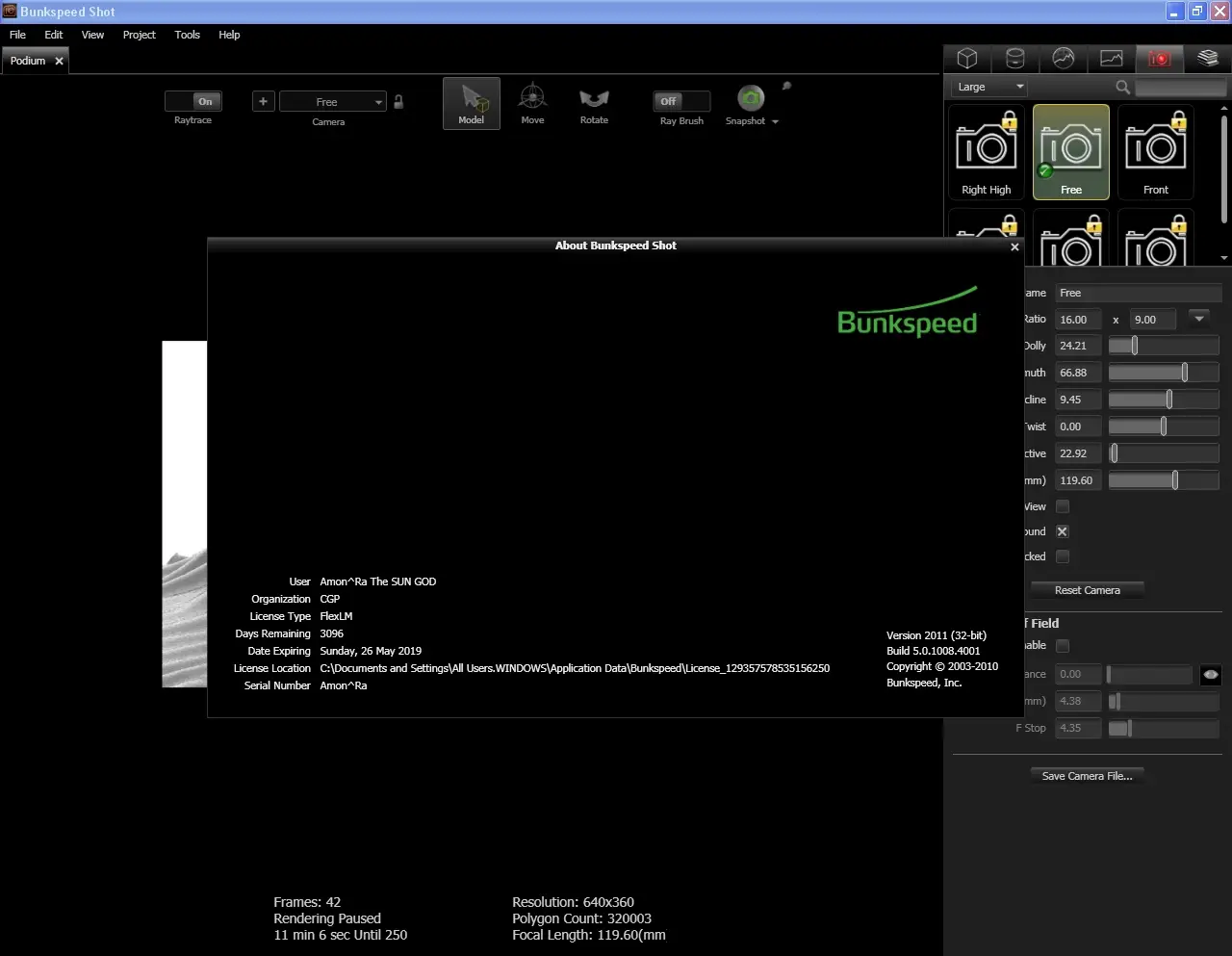Open the Model tab cube icon
Screen dimensions: 1232x956
967,59
